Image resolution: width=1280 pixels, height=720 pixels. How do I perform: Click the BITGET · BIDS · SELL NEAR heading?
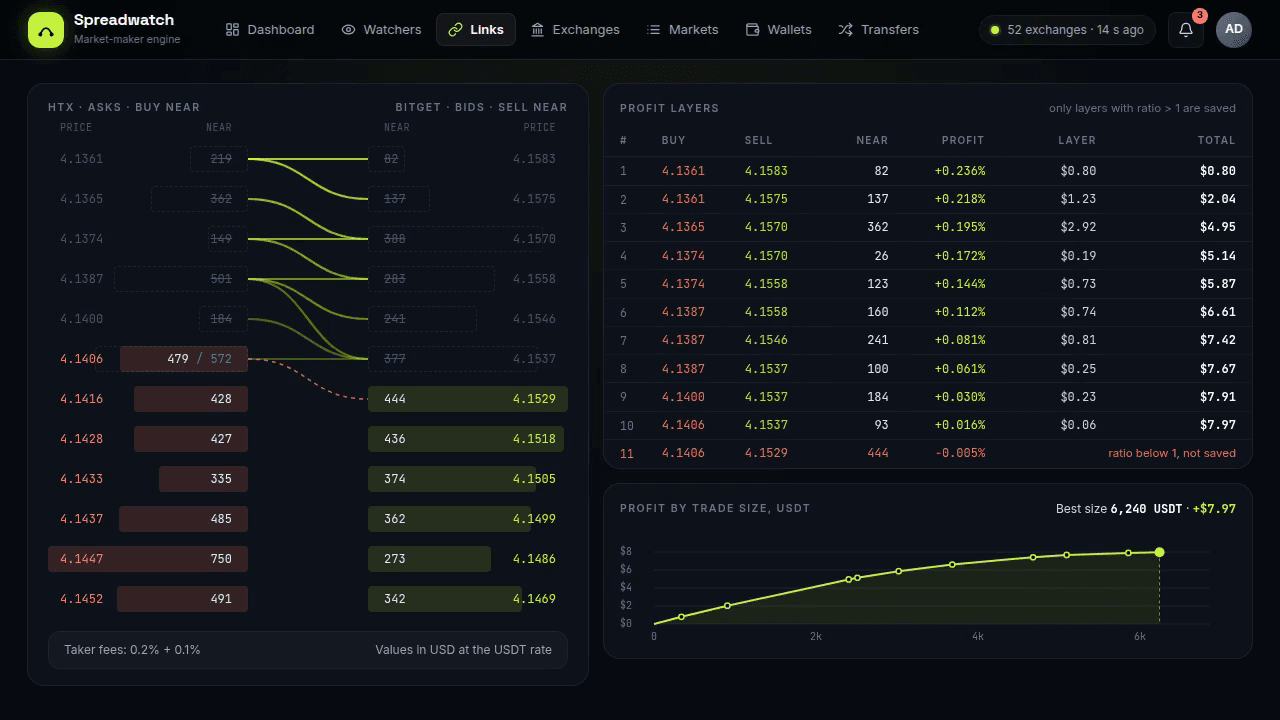coord(481,107)
